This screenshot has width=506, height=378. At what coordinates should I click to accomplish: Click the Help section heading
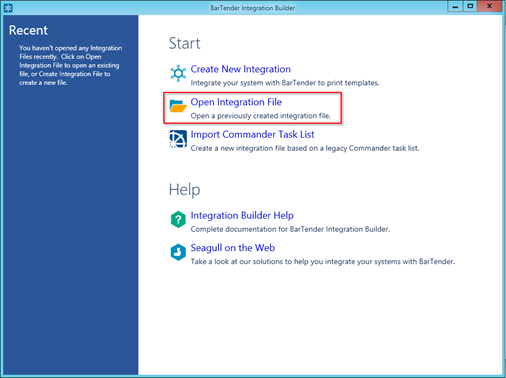pyautogui.click(x=184, y=190)
